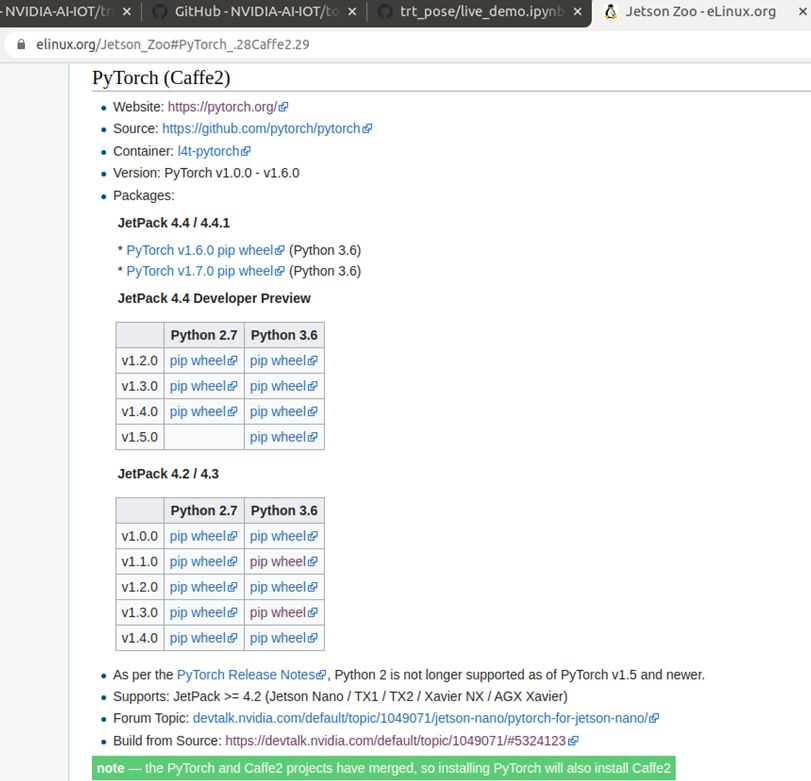Open JetPack 4.2/4.3 v1.3.0 Python 3.6 pip wheel
This screenshot has width=811, height=781.
pos(278,612)
